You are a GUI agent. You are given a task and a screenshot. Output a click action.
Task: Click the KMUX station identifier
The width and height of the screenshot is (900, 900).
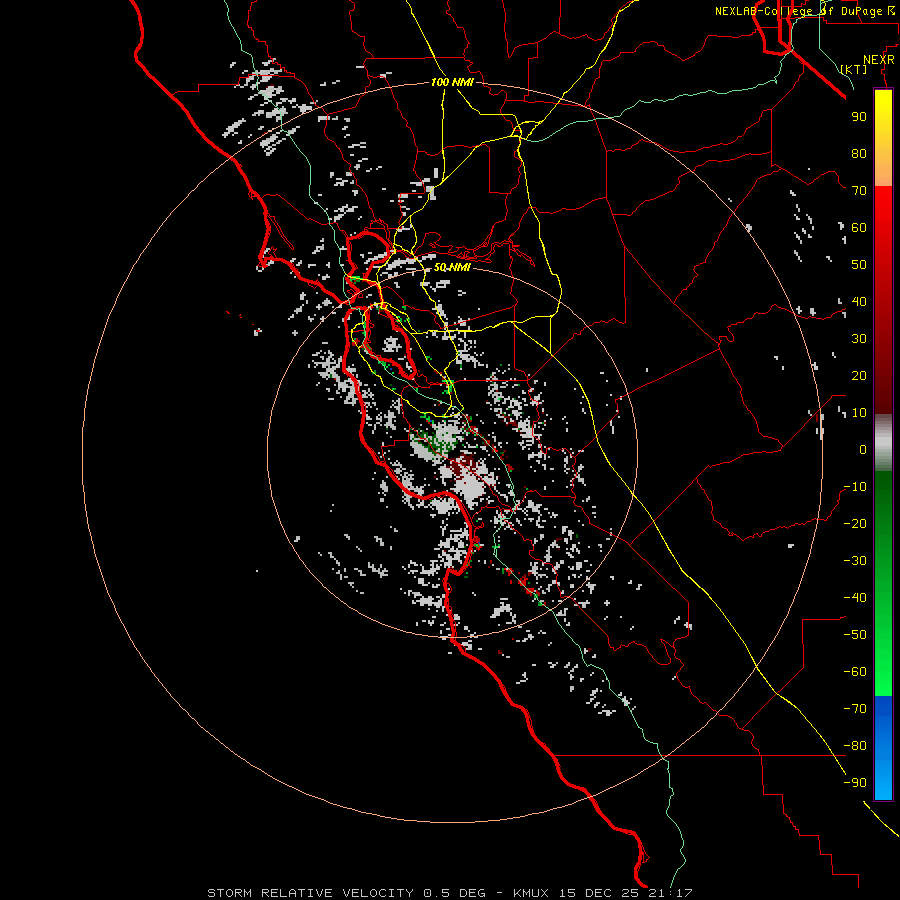coord(531,893)
